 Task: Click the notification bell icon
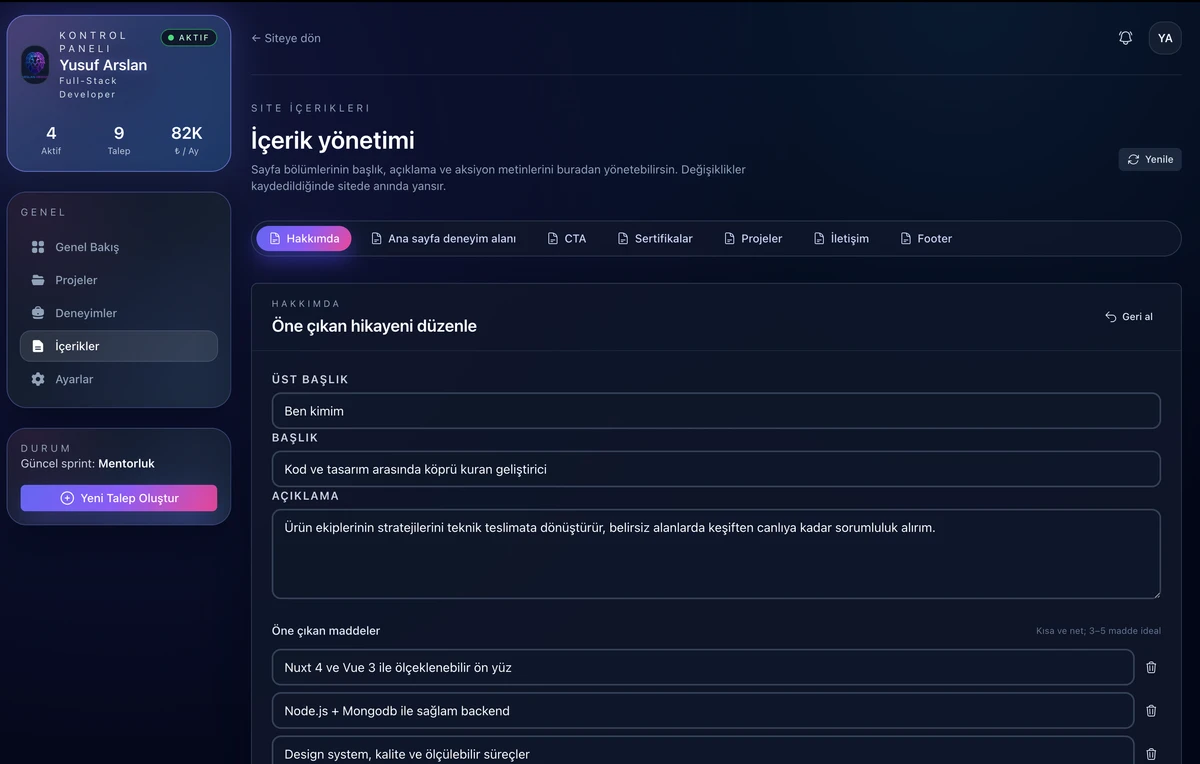tap(1125, 38)
